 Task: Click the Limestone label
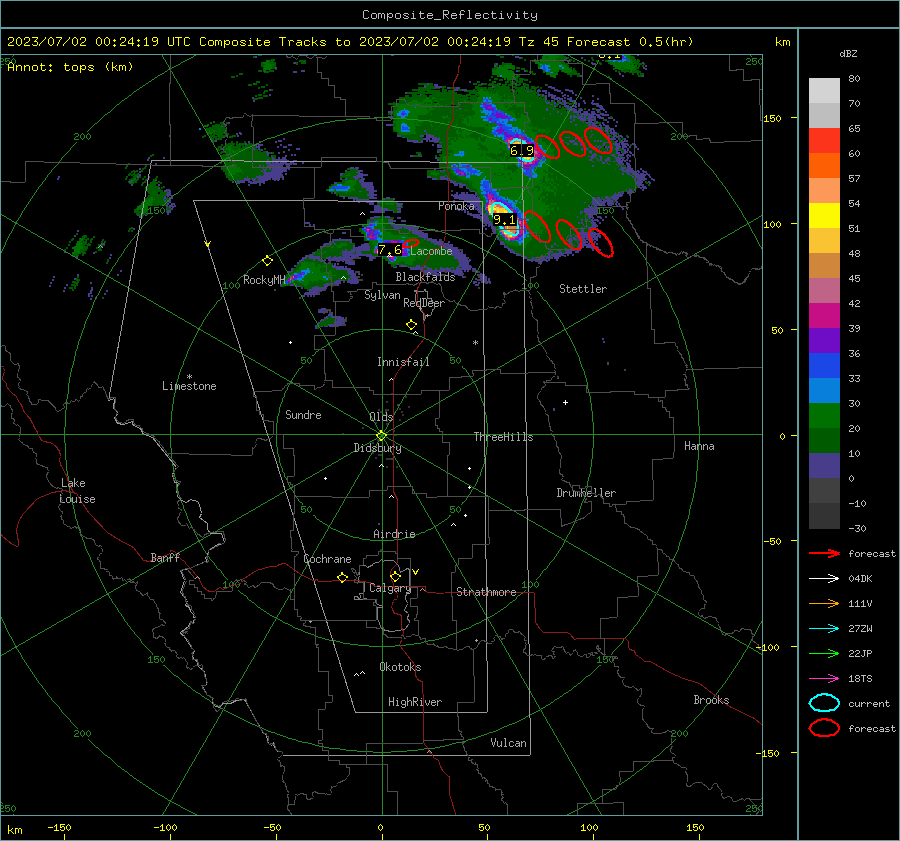click(189, 386)
